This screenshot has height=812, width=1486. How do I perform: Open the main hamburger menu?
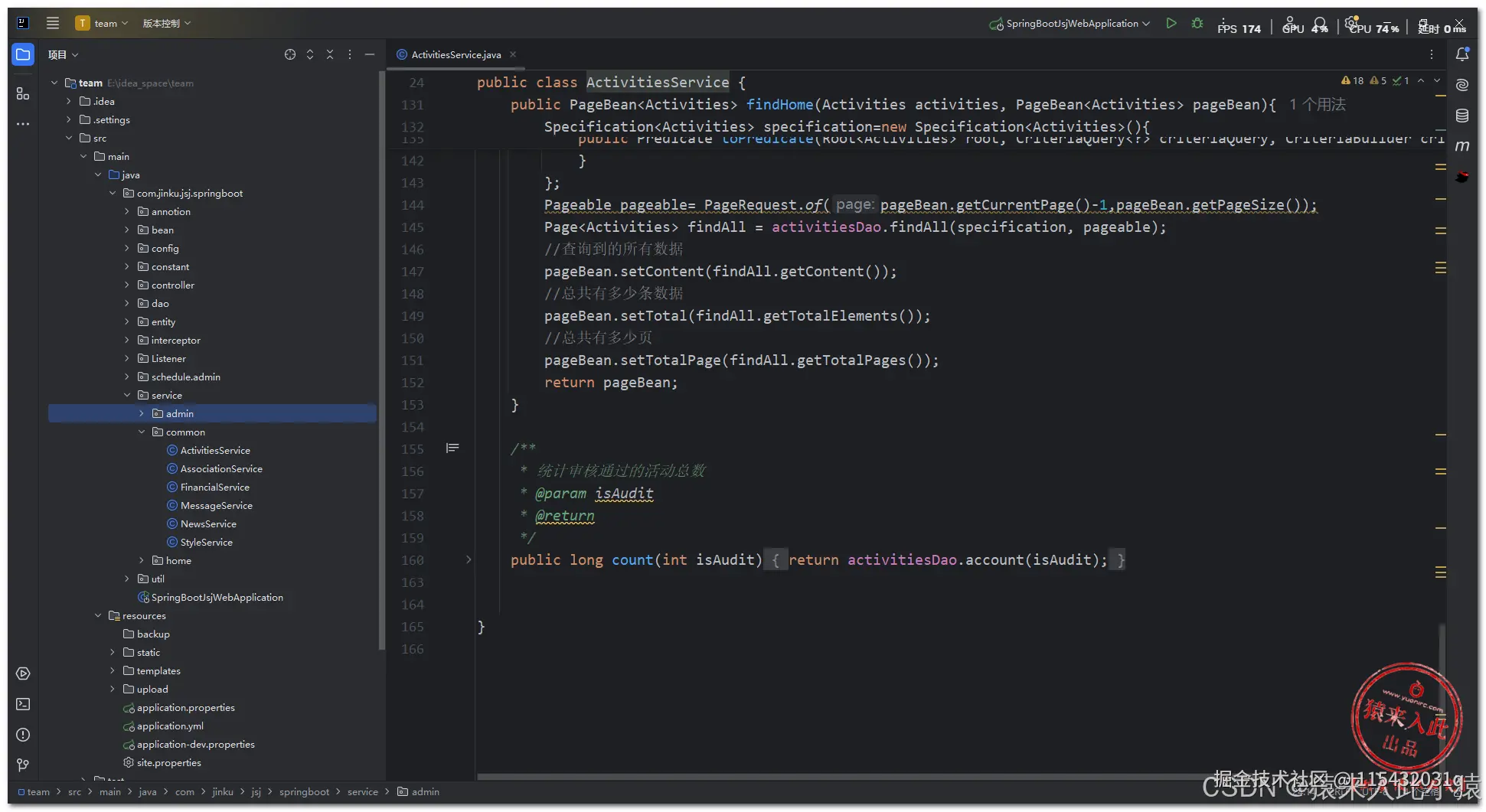click(x=53, y=23)
